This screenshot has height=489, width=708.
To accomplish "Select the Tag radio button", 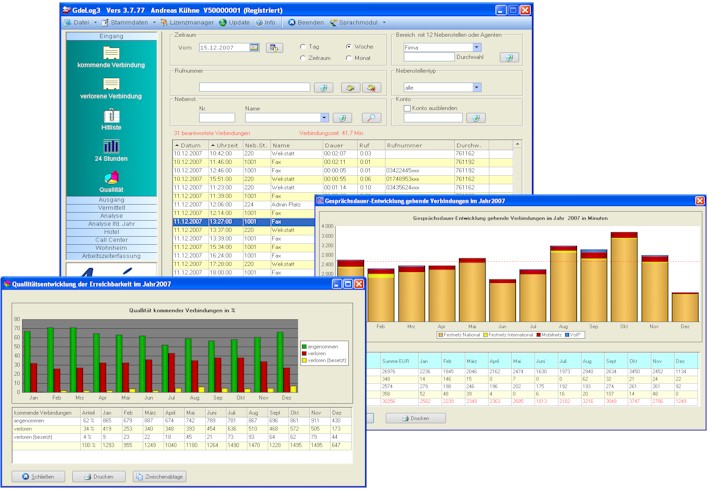I will coord(303,46).
